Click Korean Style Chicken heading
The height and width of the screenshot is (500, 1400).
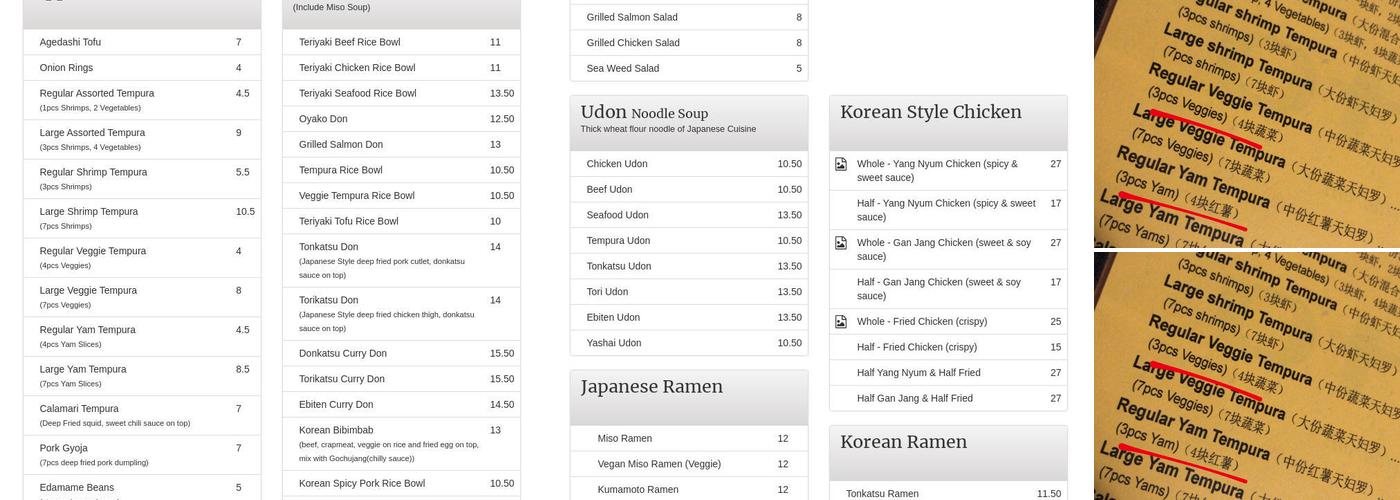(931, 112)
